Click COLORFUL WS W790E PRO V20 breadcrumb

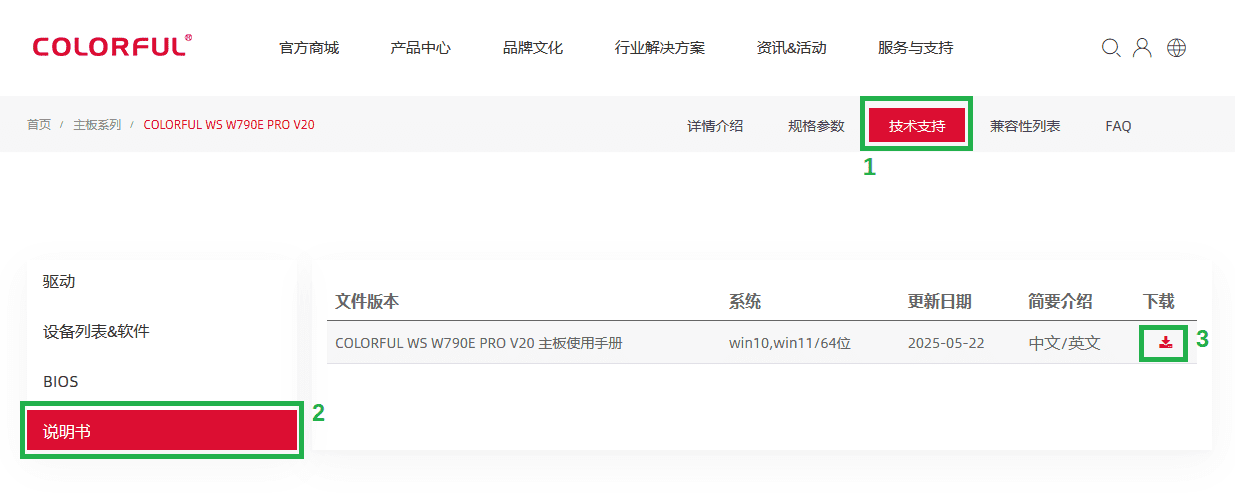[229, 125]
